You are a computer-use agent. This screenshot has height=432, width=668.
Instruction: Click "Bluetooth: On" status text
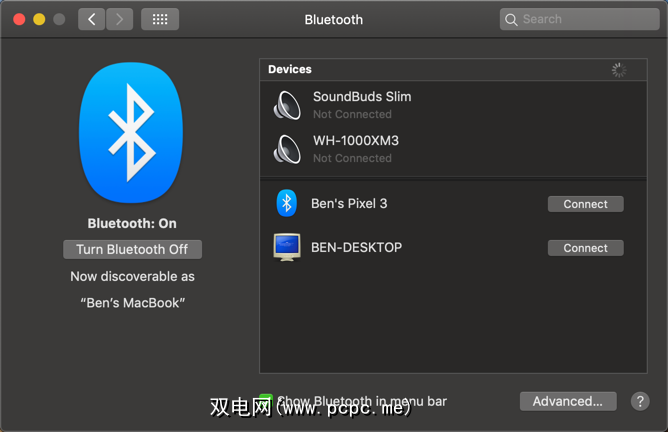(x=132, y=224)
